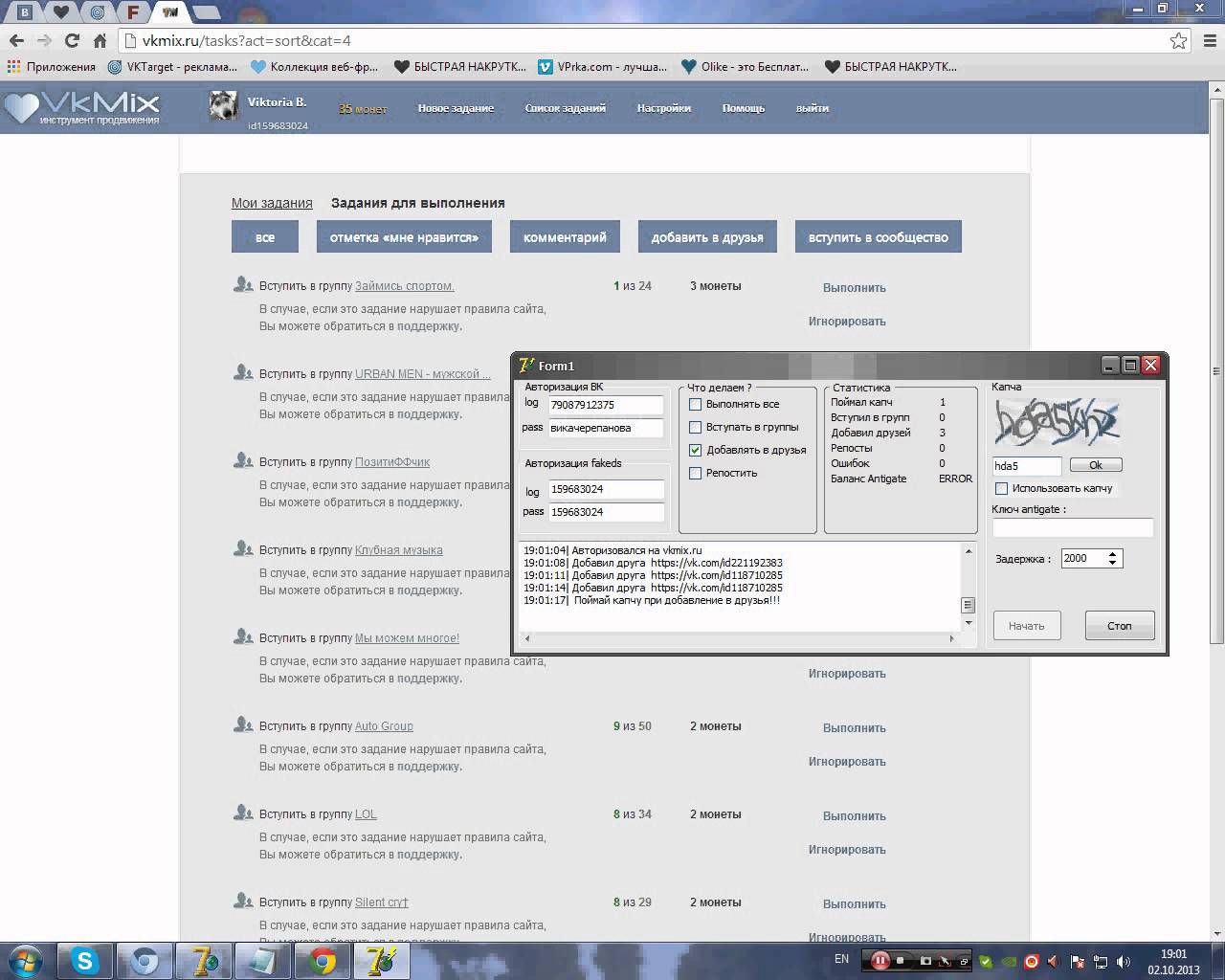Open the network connection tray icon
The width and height of the screenshot is (1225, 980).
pyautogui.click(x=1101, y=961)
